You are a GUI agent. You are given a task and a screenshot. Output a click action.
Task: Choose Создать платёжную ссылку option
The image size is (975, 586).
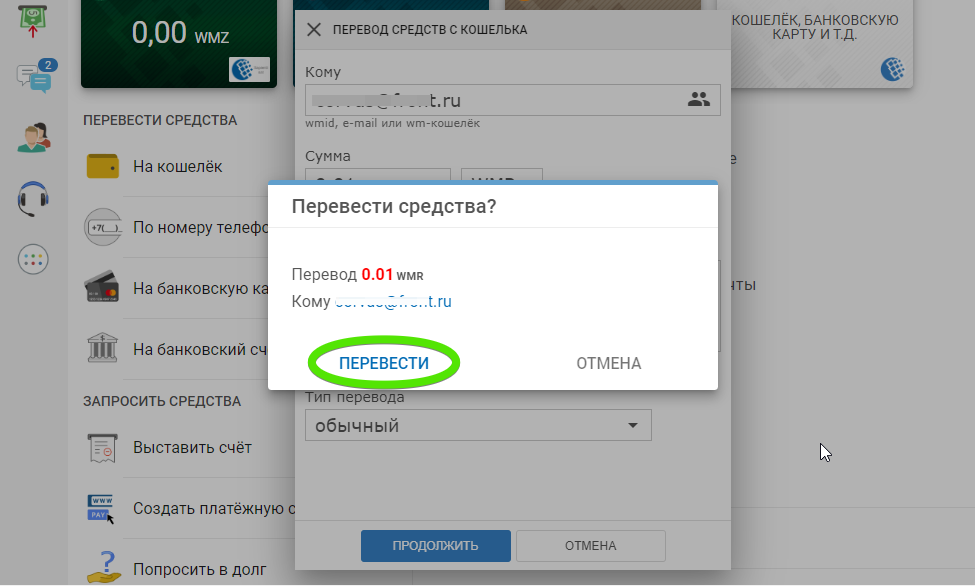click(x=213, y=508)
